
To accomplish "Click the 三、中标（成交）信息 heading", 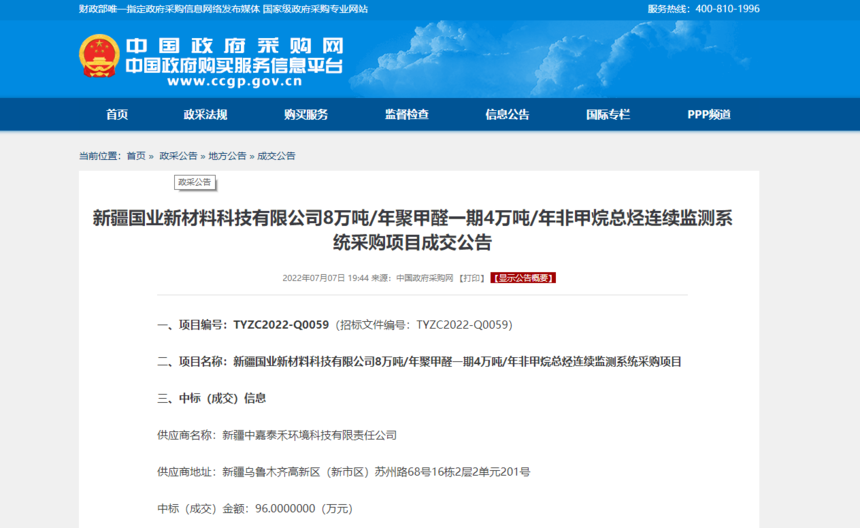I will point(212,399).
